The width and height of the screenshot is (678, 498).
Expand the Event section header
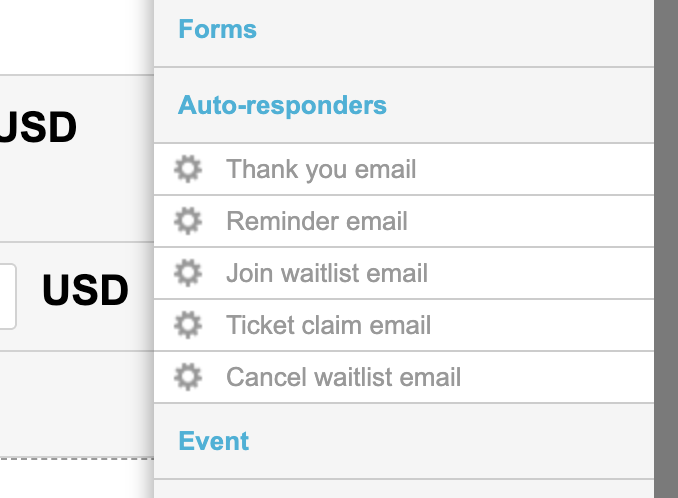point(213,441)
